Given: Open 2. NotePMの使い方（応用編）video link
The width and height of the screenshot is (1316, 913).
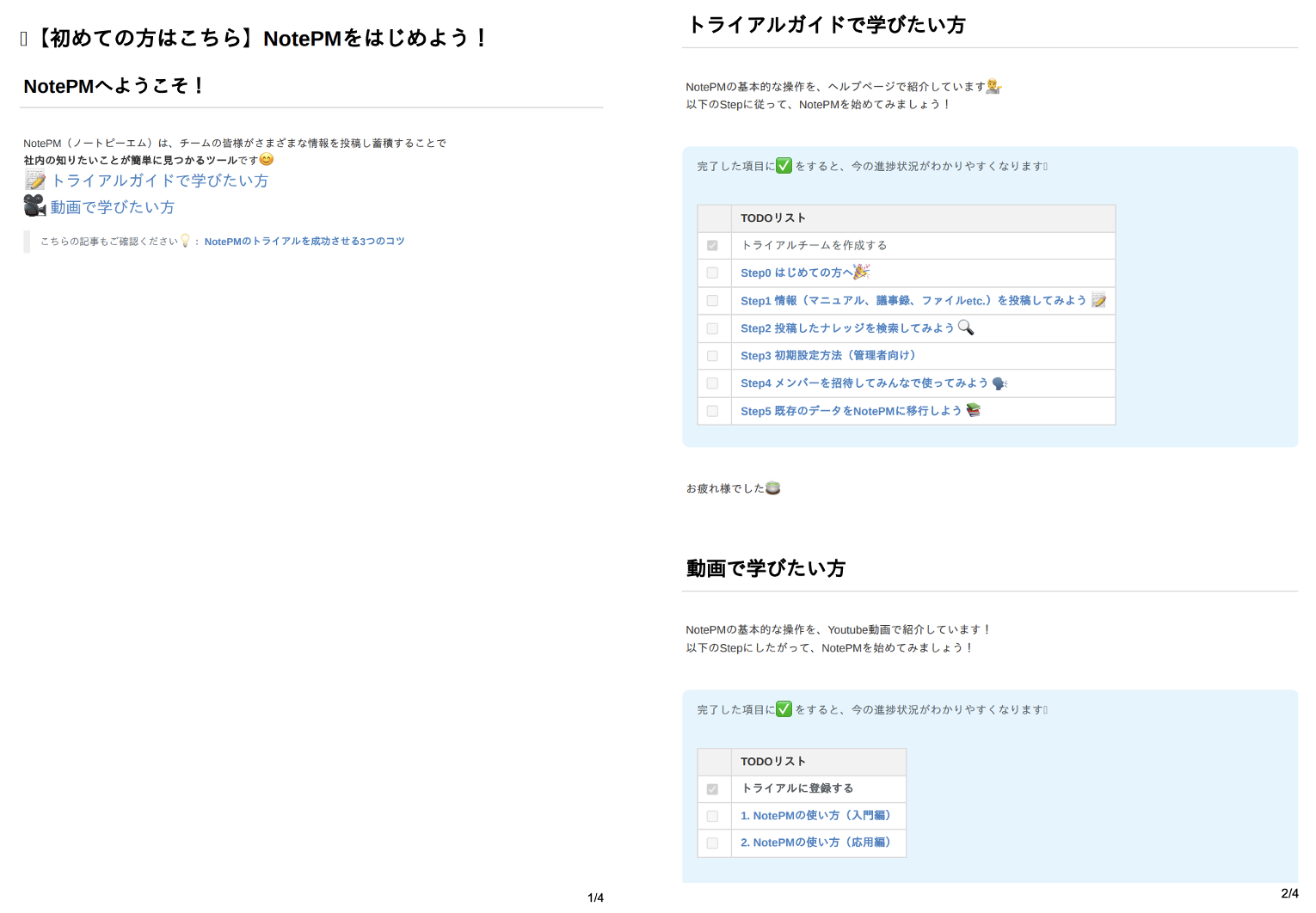Looking at the screenshot, I should [816, 843].
